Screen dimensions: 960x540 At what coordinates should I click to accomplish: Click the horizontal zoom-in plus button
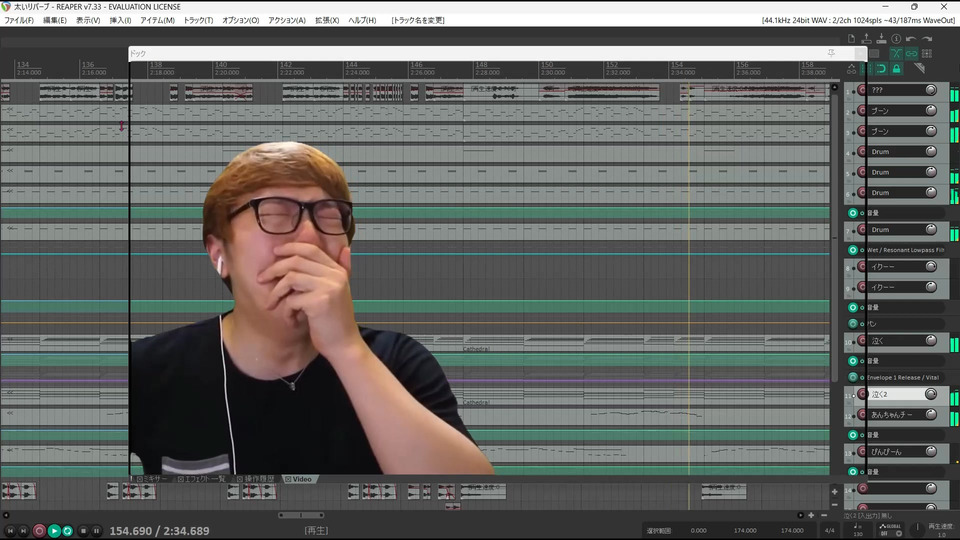[811, 515]
